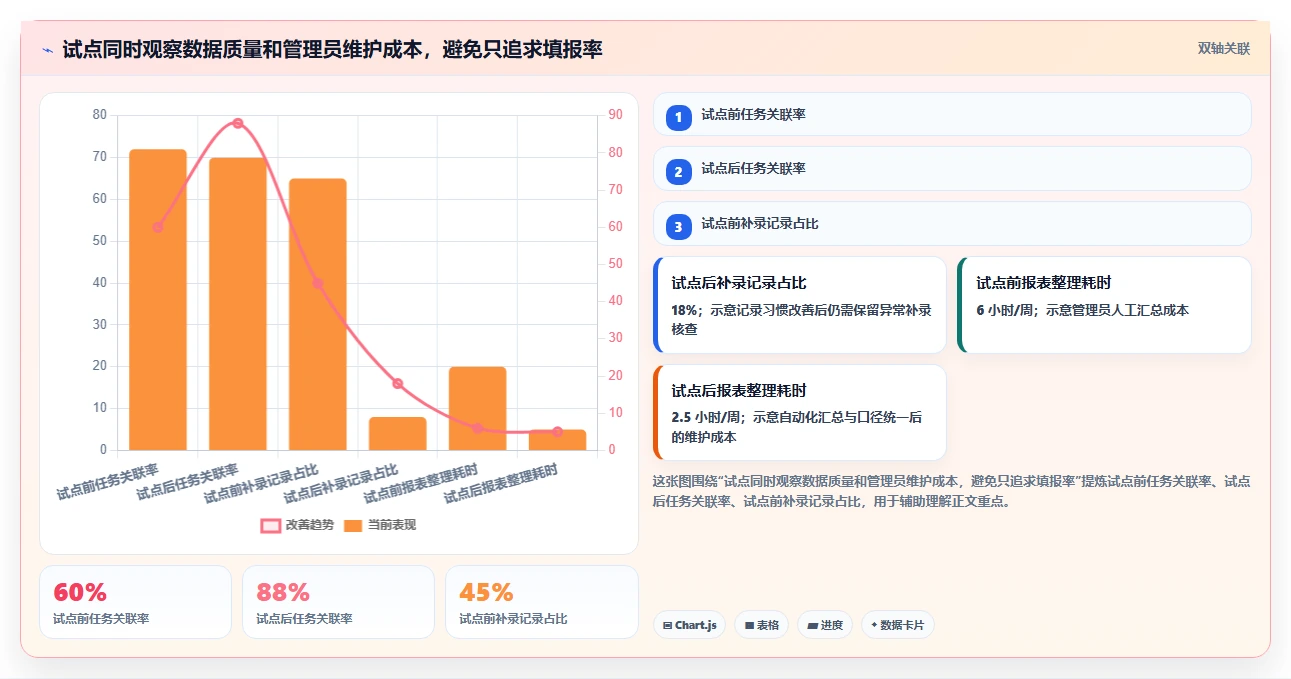
Task: Select the 试点后任务关联率 list row
Action: (952, 168)
